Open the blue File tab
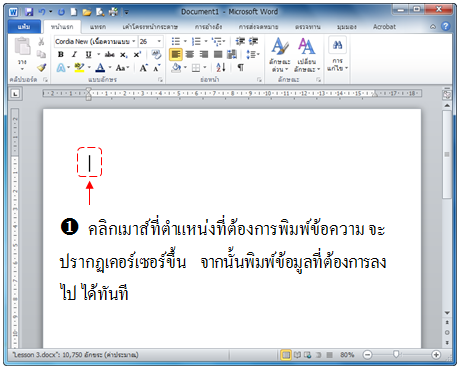 click(x=24, y=27)
